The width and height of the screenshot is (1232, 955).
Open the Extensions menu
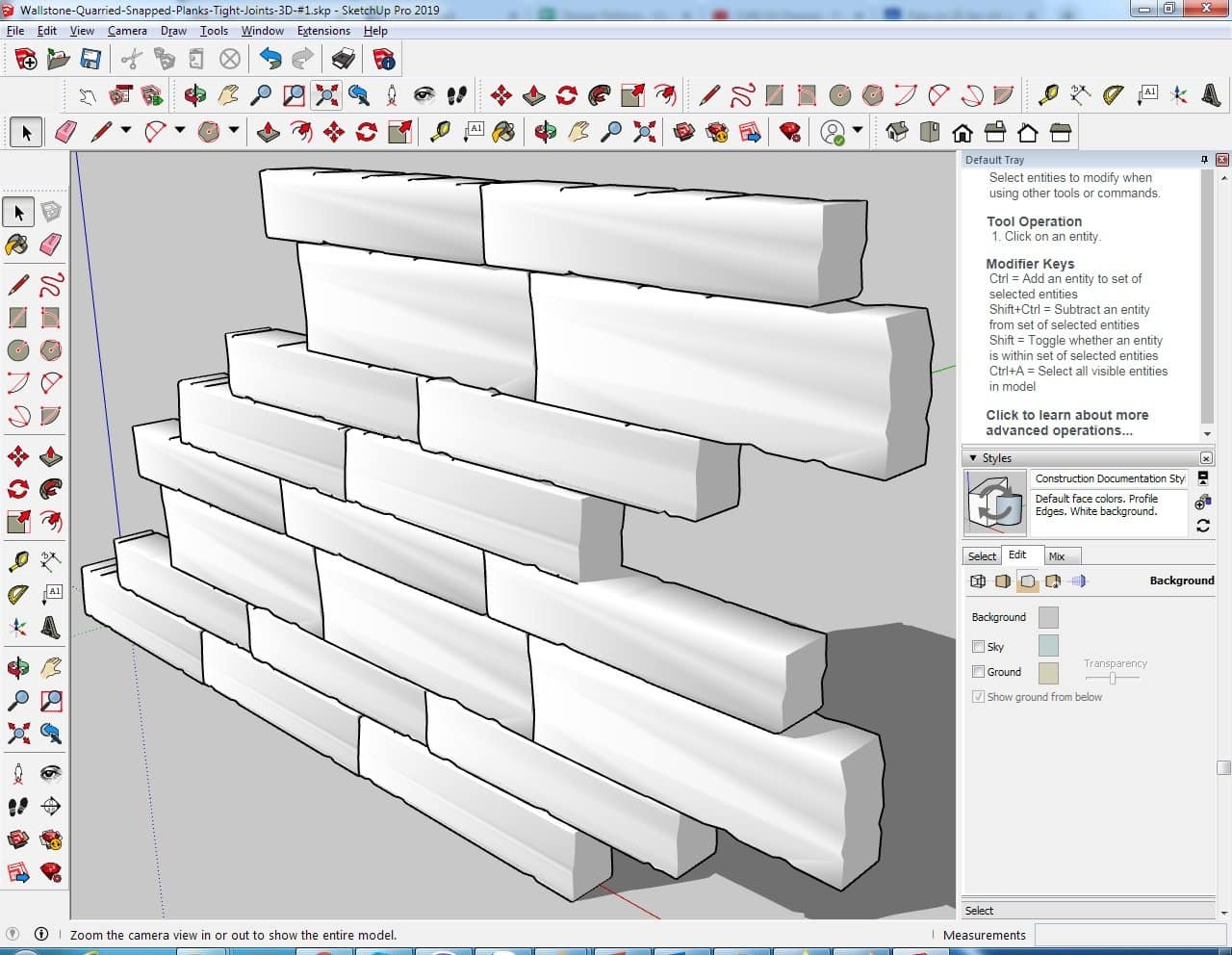(x=323, y=31)
